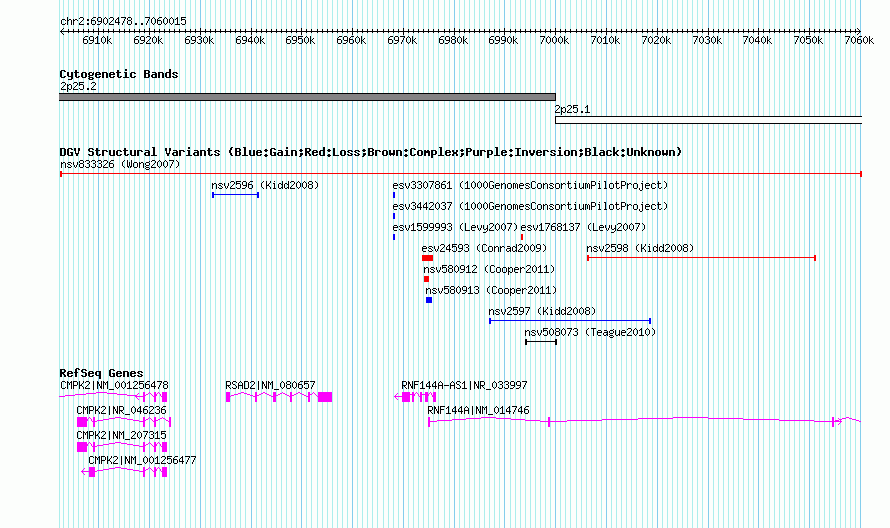The height and width of the screenshot is (528, 890).
Task: Open the esv3442037 variant label
Action: (530, 206)
